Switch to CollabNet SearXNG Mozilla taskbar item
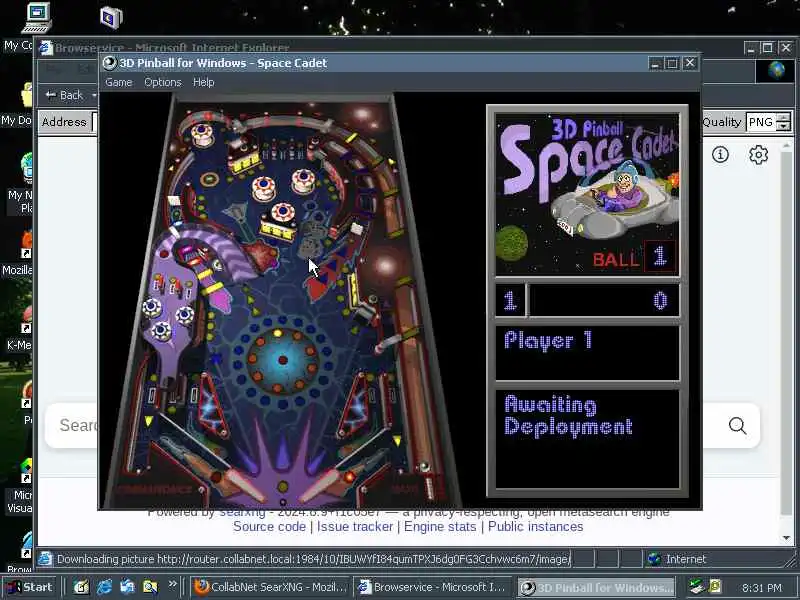Image resolution: width=800 pixels, height=600 pixels. (271, 587)
